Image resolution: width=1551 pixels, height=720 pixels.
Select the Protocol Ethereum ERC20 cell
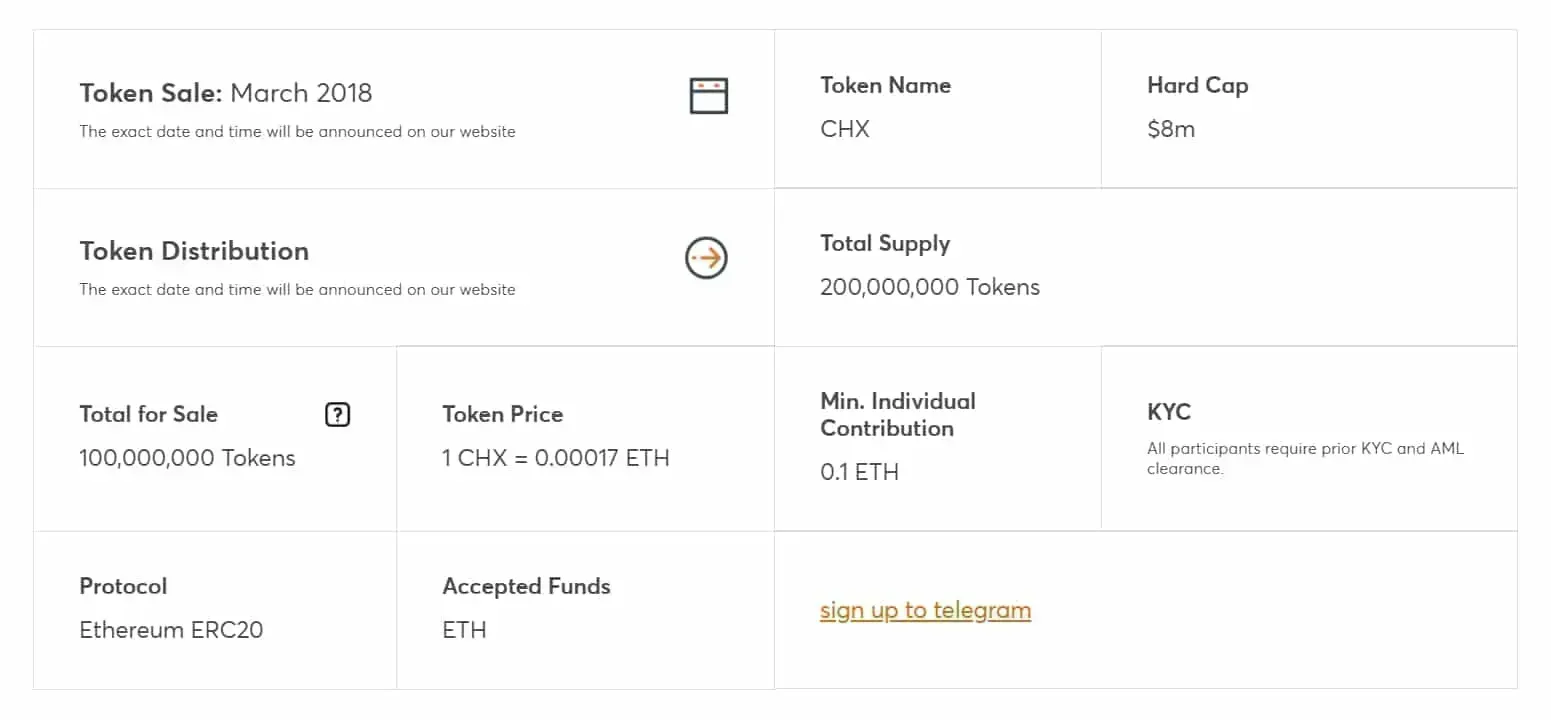pyautogui.click(x=172, y=629)
